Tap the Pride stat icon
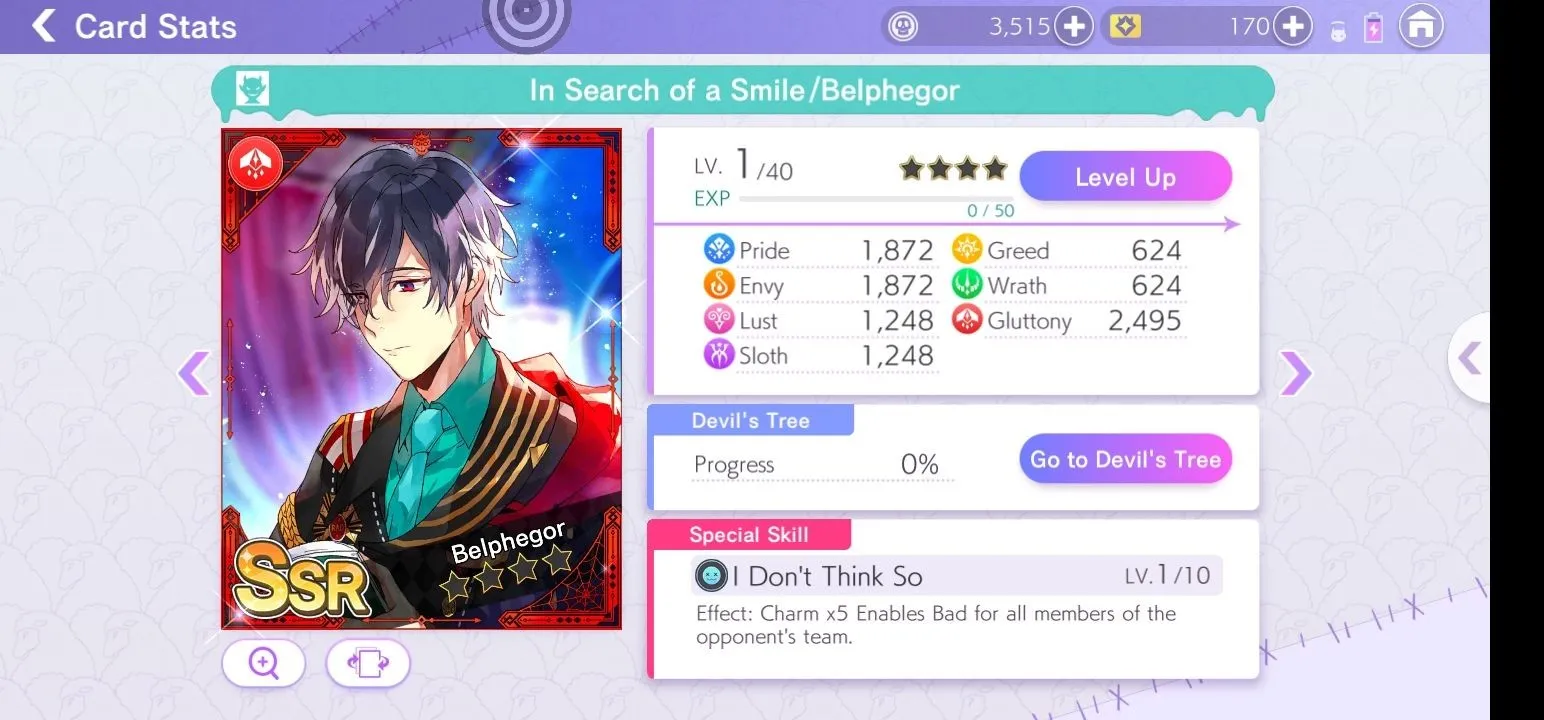 click(x=719, y=249)
